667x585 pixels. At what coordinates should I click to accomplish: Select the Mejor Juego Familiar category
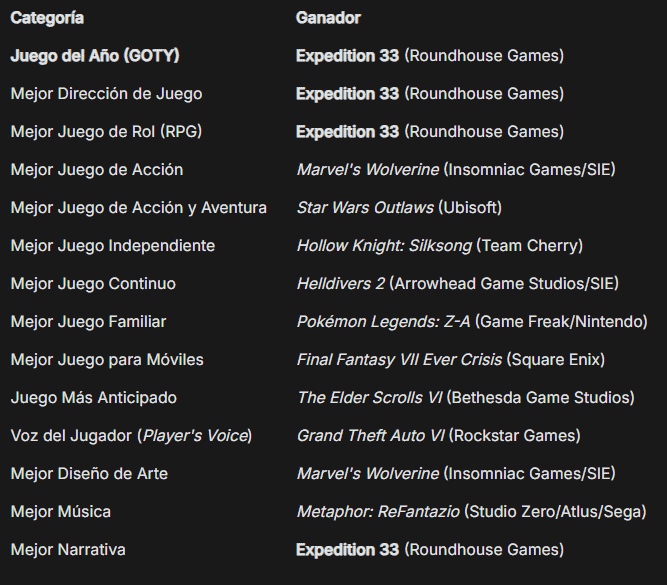[88, 322]
